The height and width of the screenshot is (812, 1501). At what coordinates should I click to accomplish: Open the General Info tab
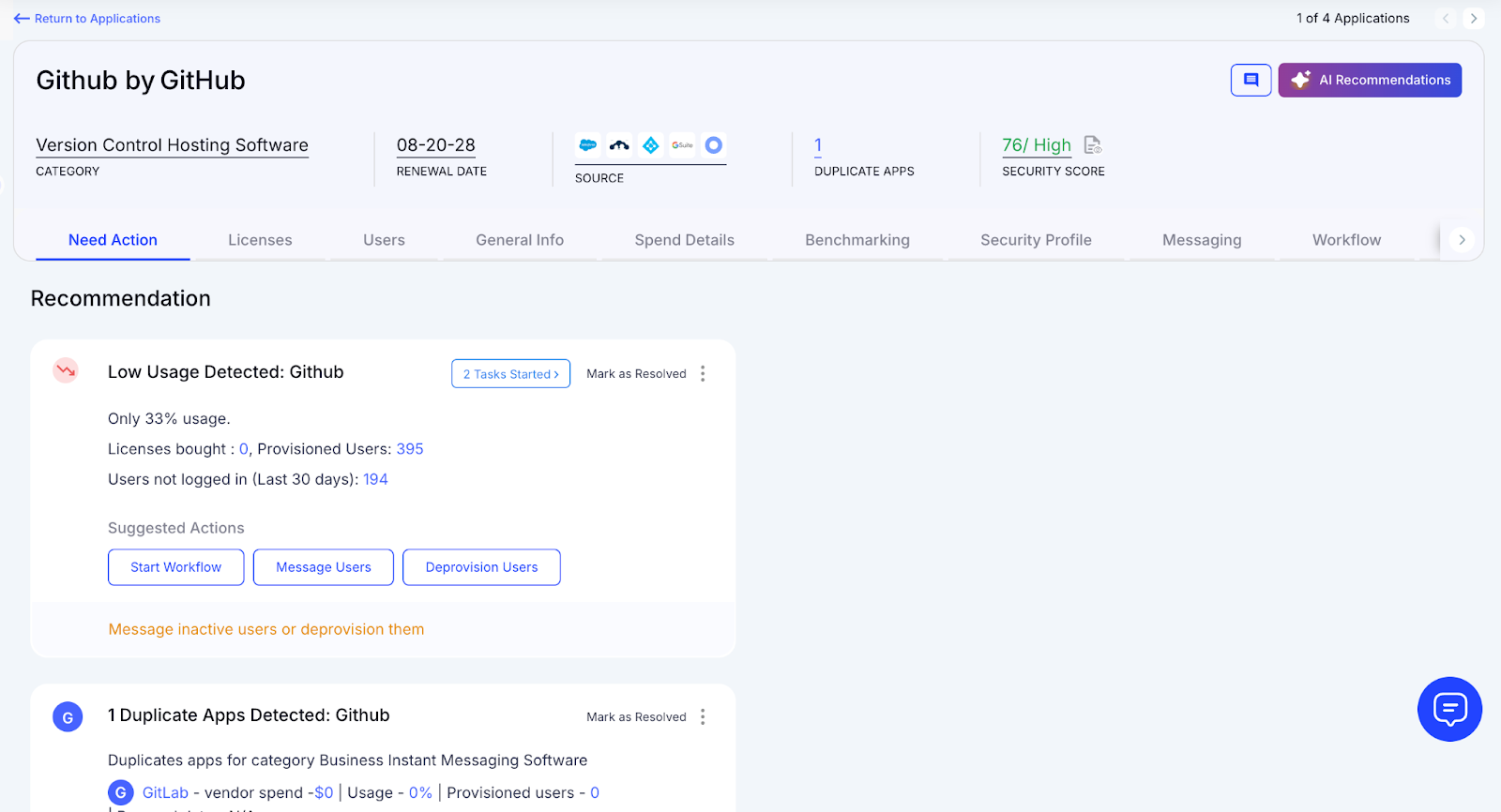520,240
